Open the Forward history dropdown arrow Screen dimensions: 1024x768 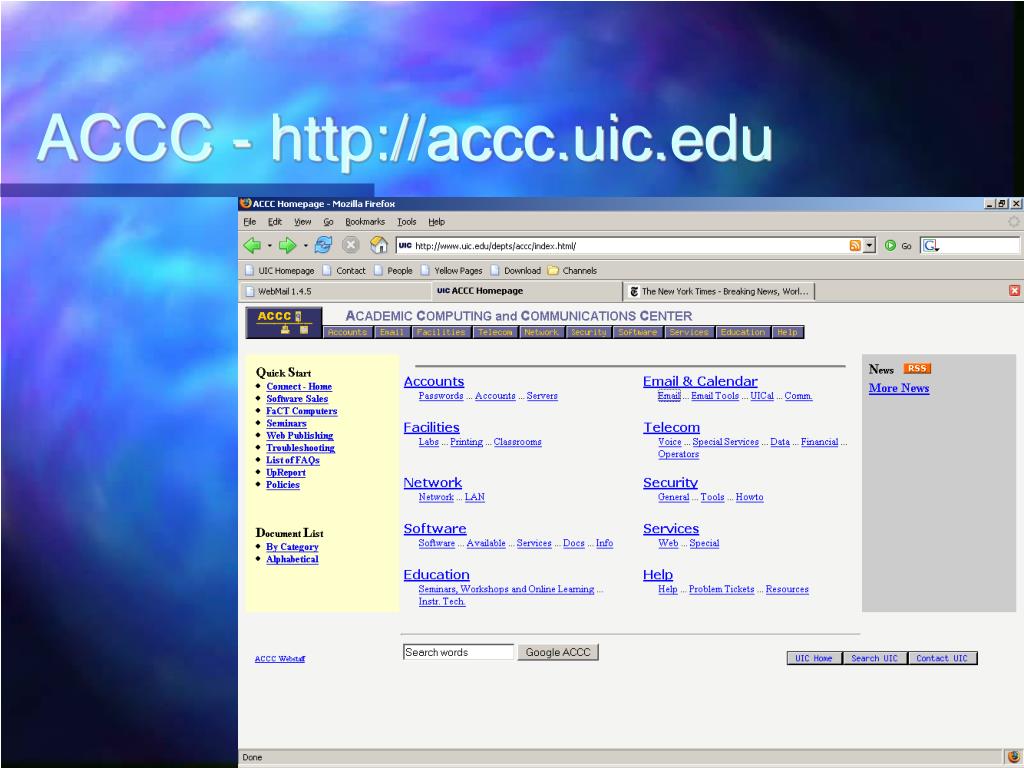[x=305, y=246]
